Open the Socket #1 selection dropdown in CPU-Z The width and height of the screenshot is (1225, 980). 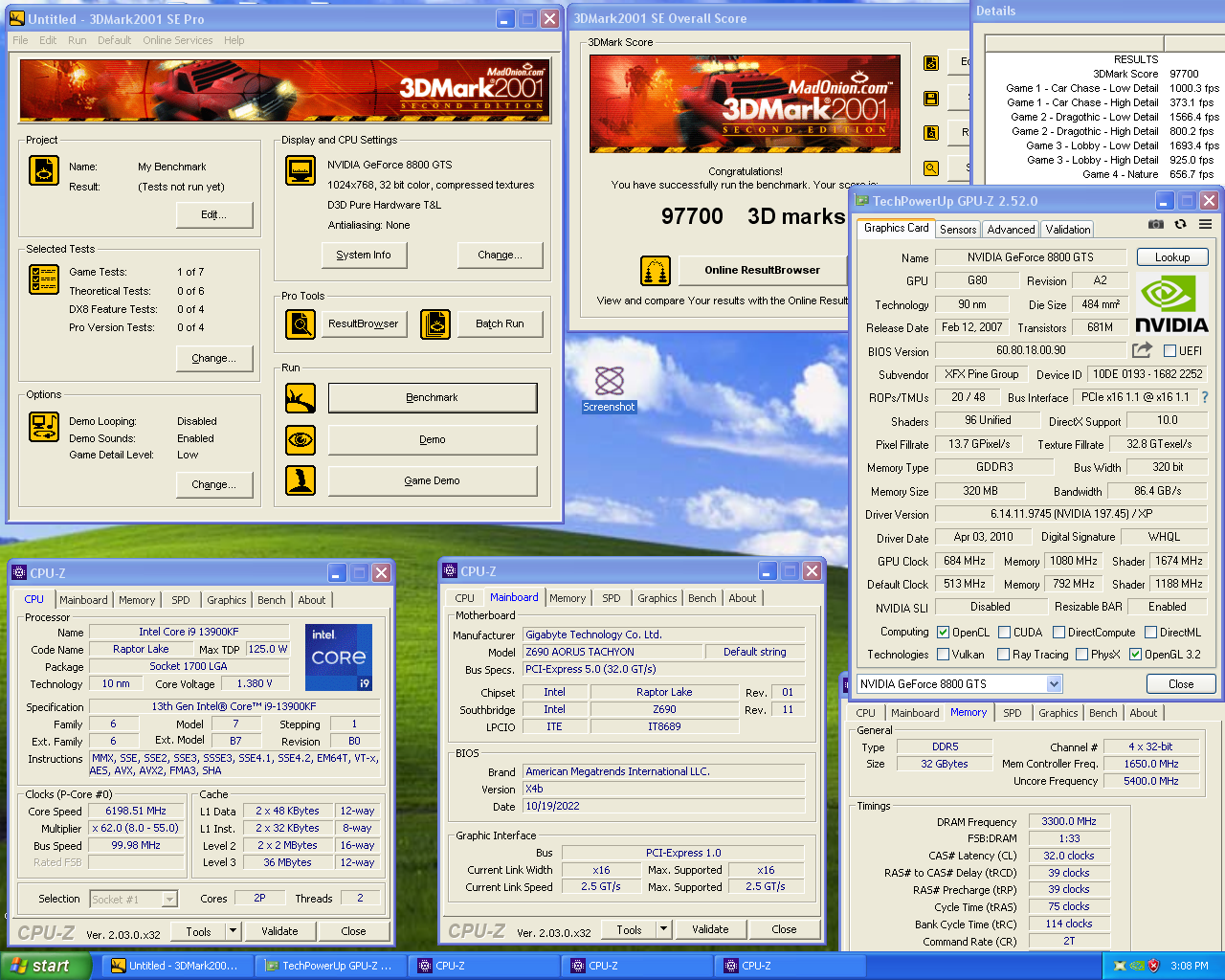point(168,900)
